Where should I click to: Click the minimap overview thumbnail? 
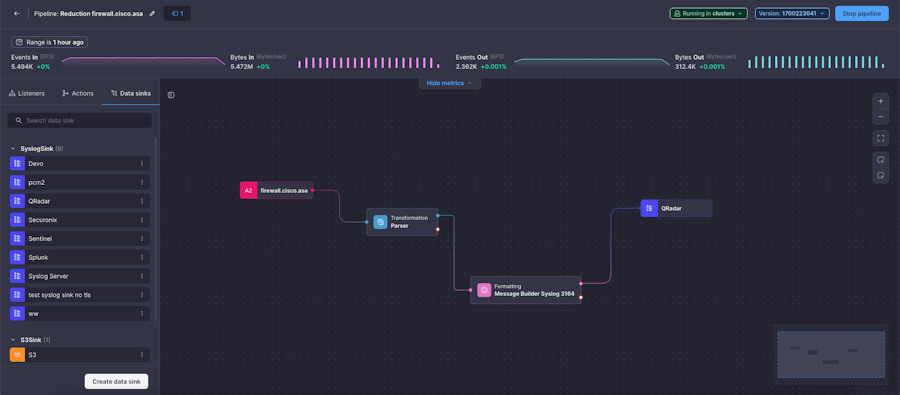(x=831, y=354)
